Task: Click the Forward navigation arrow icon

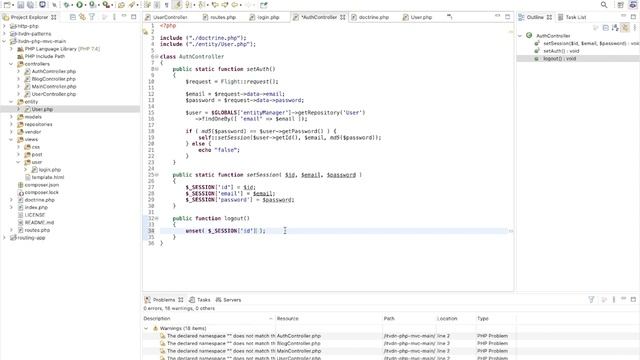Action: tap(248, 5)
